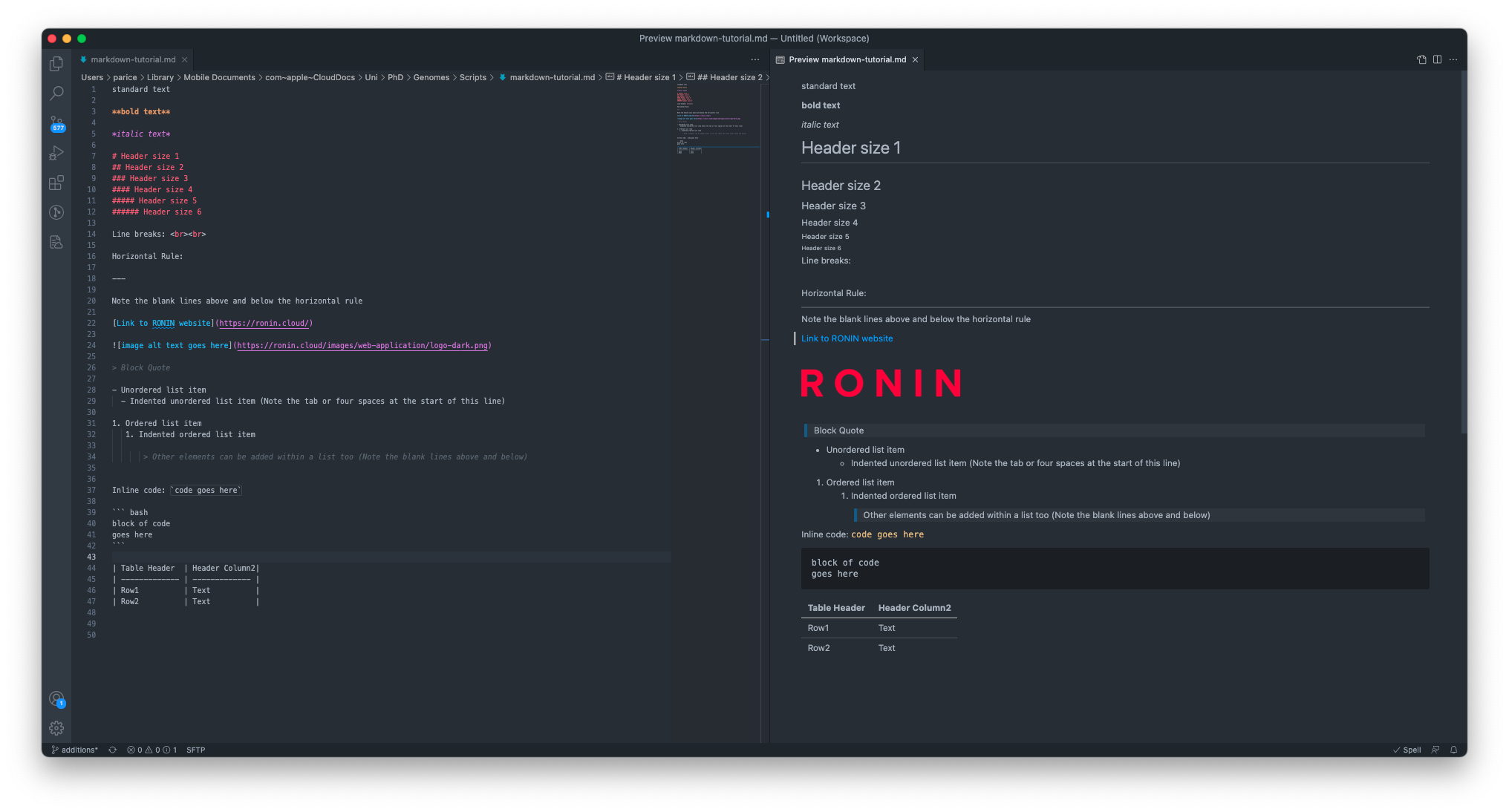Open More Actions menu of source editor

(x=755, y=59)
